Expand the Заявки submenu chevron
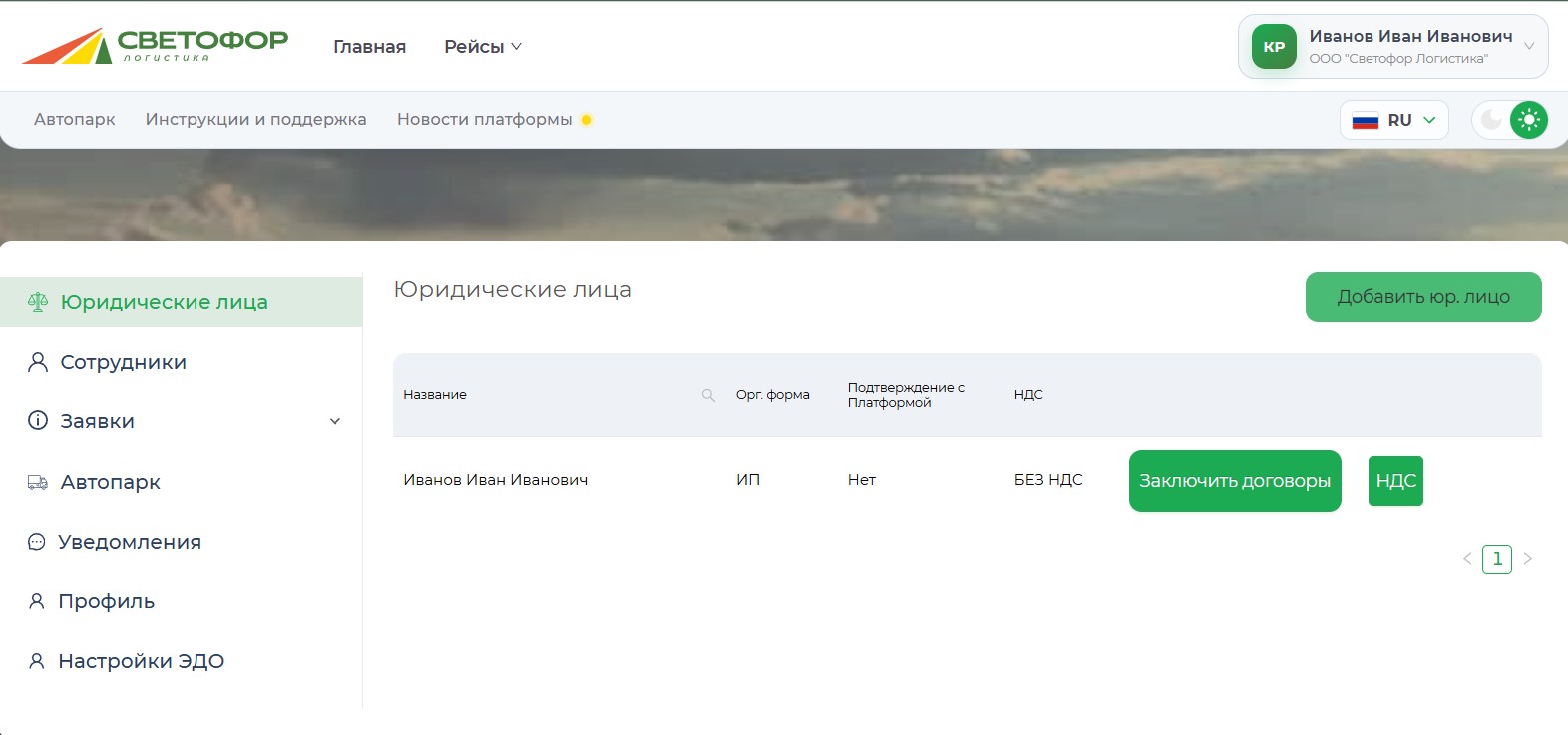Viewport: 1568px width, 735px height. tap(335, 421)
